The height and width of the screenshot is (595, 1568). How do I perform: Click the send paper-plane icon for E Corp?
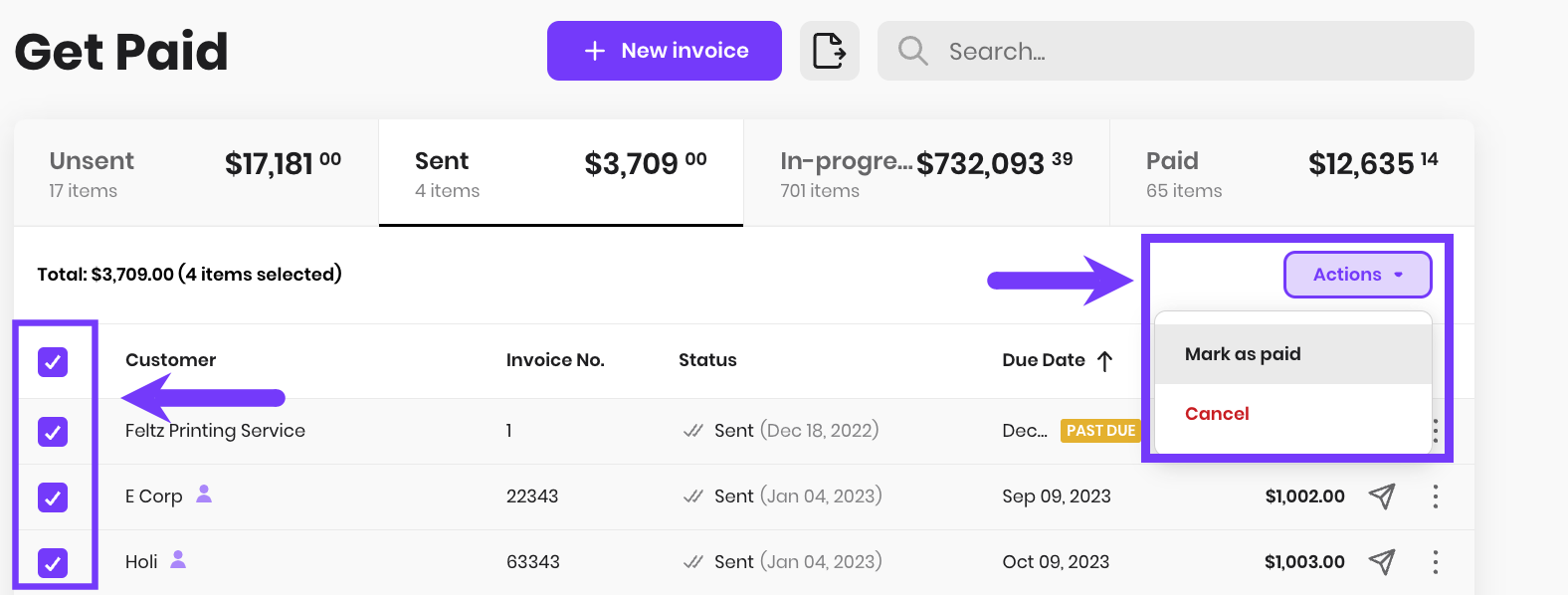point(1382,496)
